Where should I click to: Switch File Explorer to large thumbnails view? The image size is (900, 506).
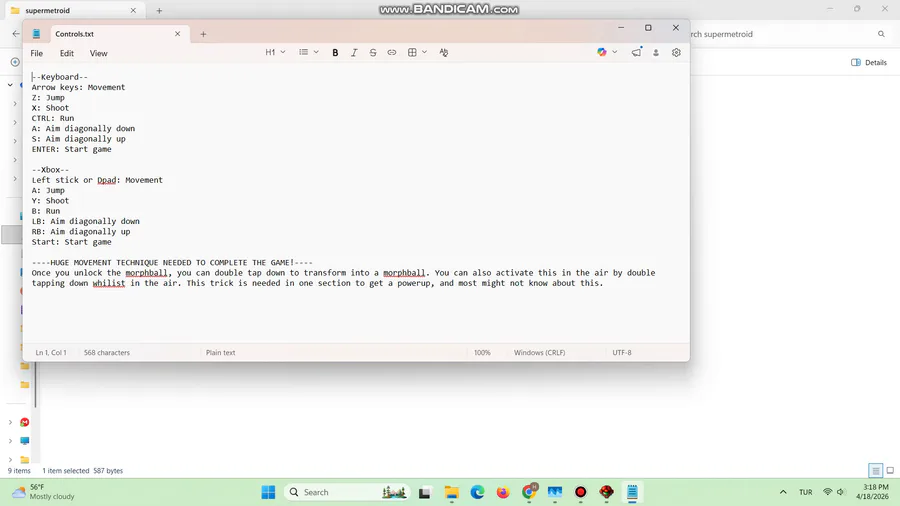click(x=890, y=470)
